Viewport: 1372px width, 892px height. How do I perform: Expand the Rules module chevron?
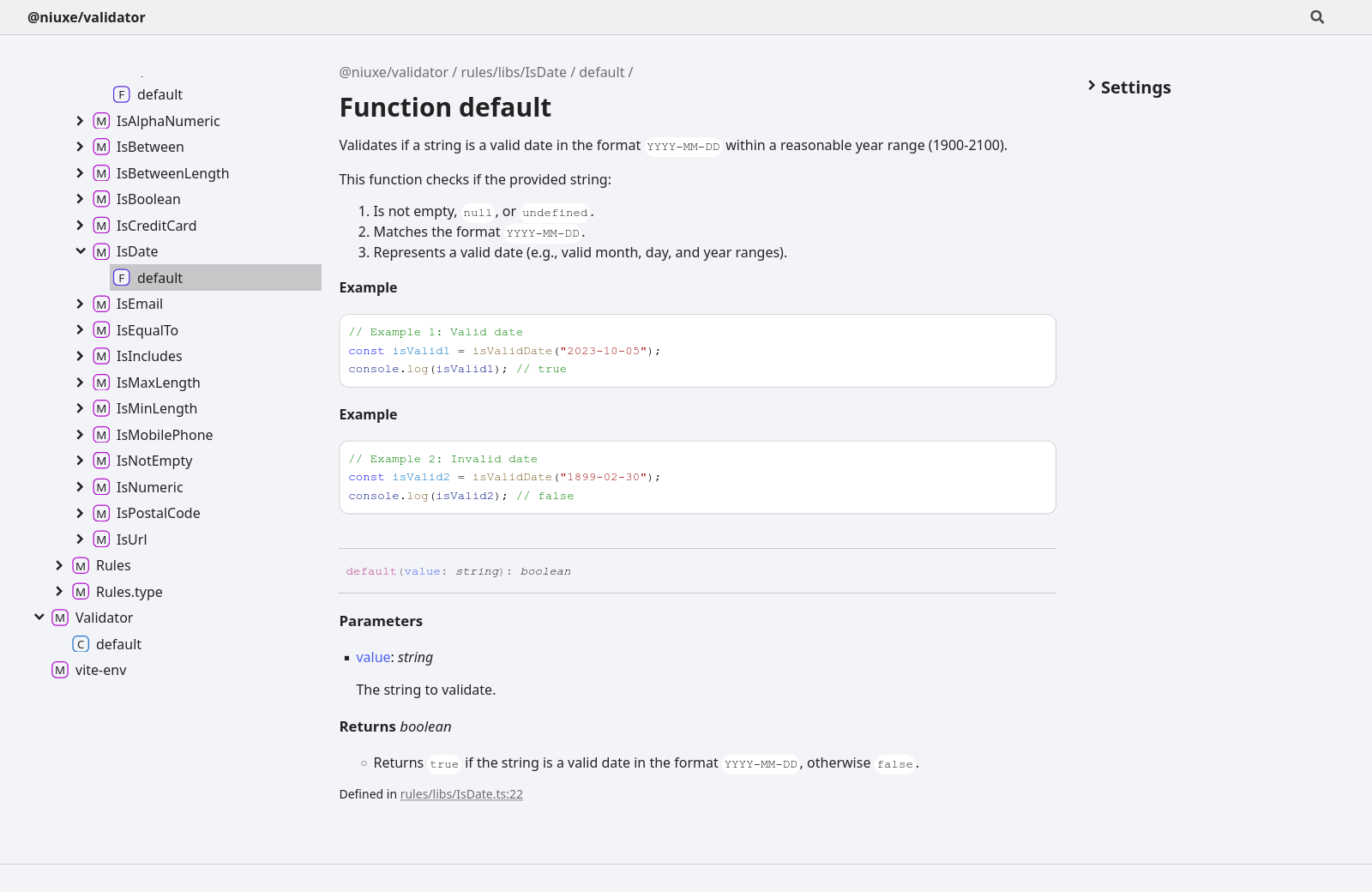coord(59,565)
